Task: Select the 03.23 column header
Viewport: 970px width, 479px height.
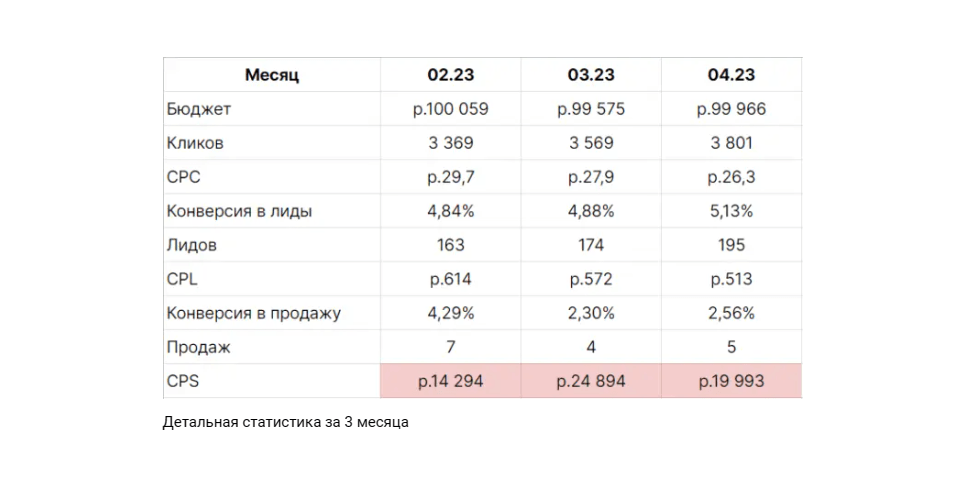Action: (x=591, y=75)
